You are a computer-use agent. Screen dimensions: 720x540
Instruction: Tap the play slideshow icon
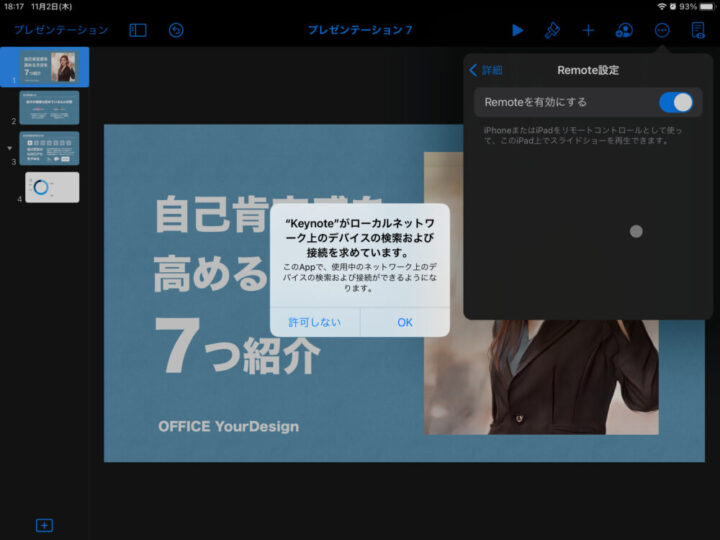517,30
